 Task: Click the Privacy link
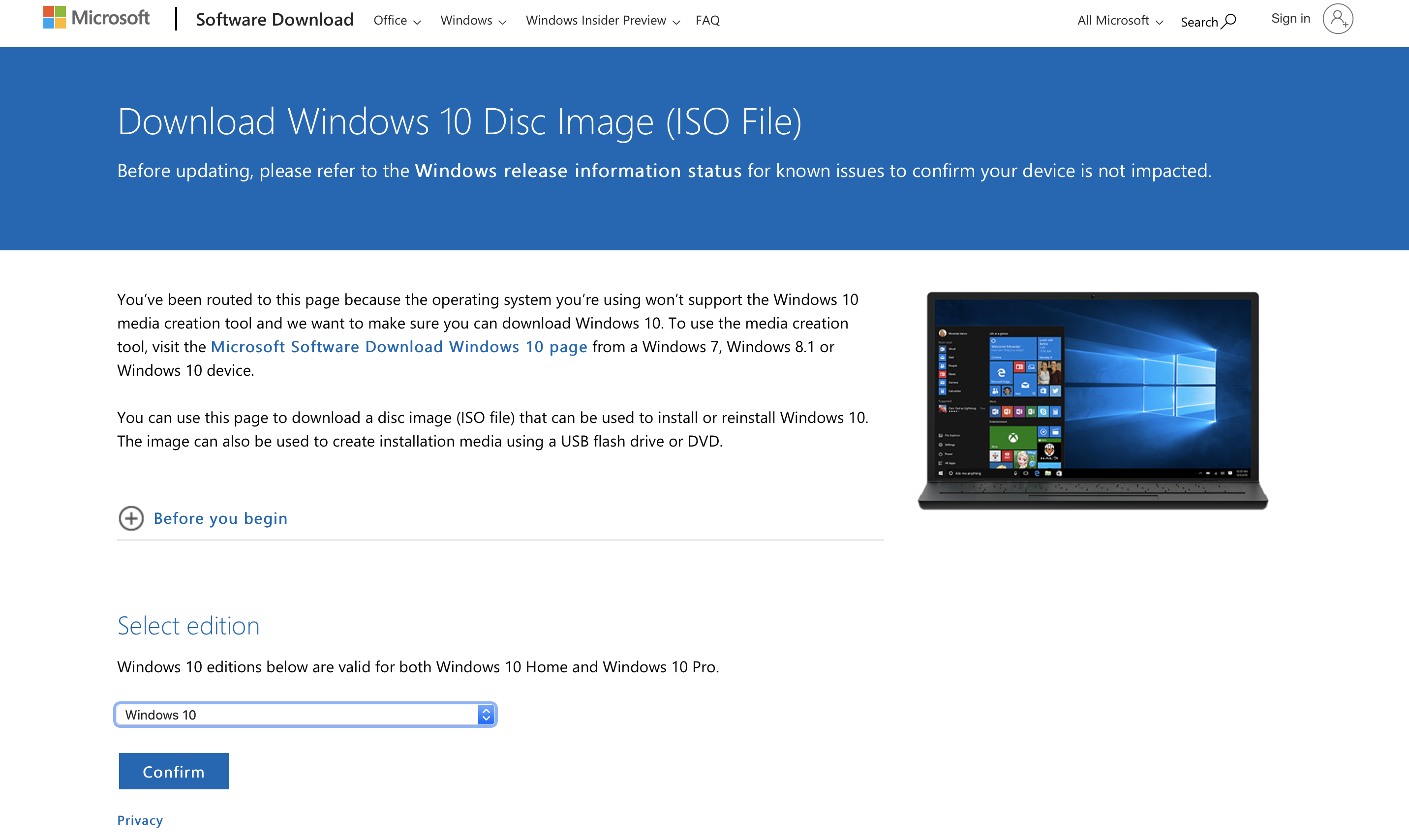(x=139, y=819)
